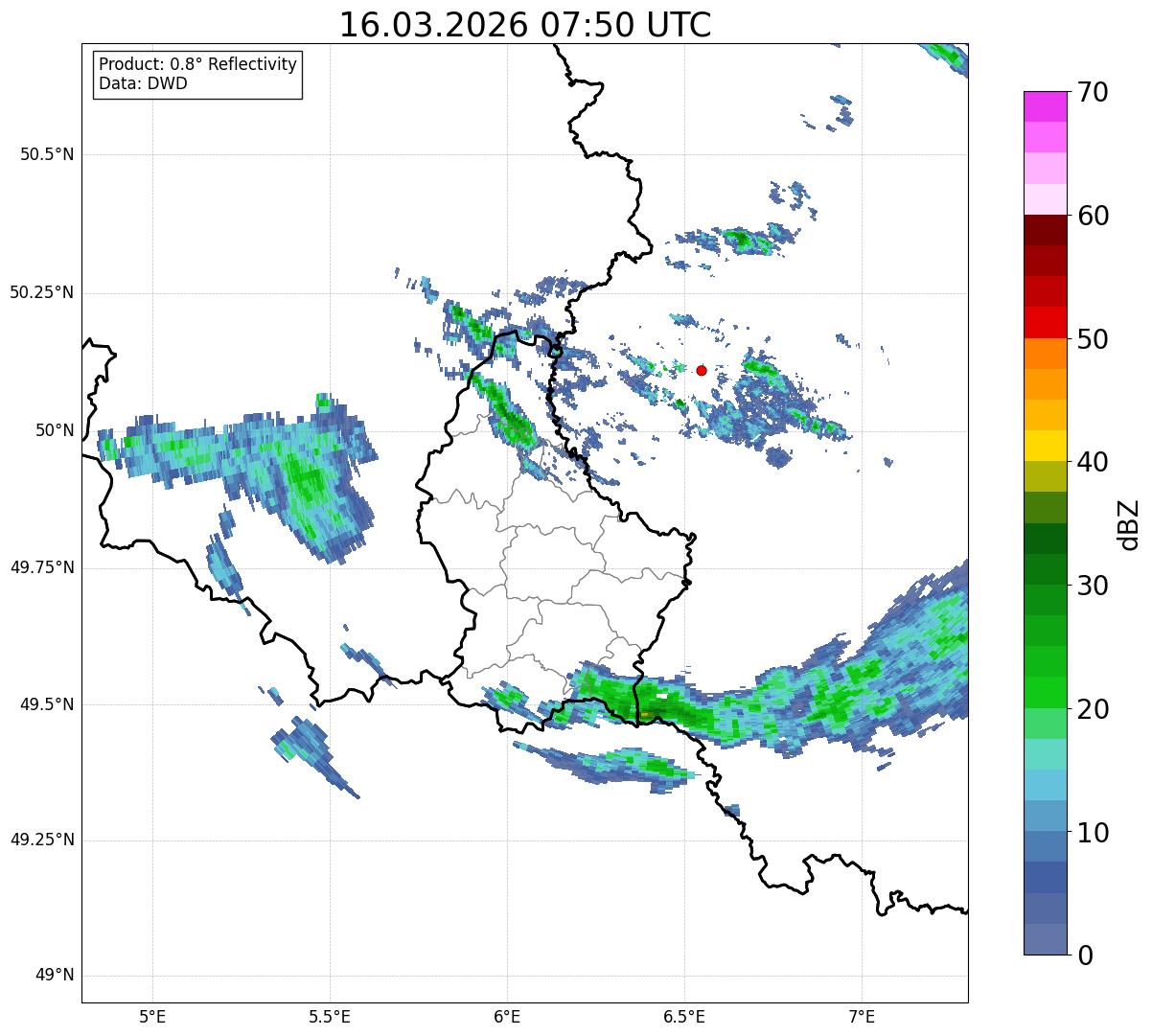Image resolution: width=1152 pixels, height=1036 pixels.
Task: Click the 50.25°N latitude label
Action: point(42,292)
